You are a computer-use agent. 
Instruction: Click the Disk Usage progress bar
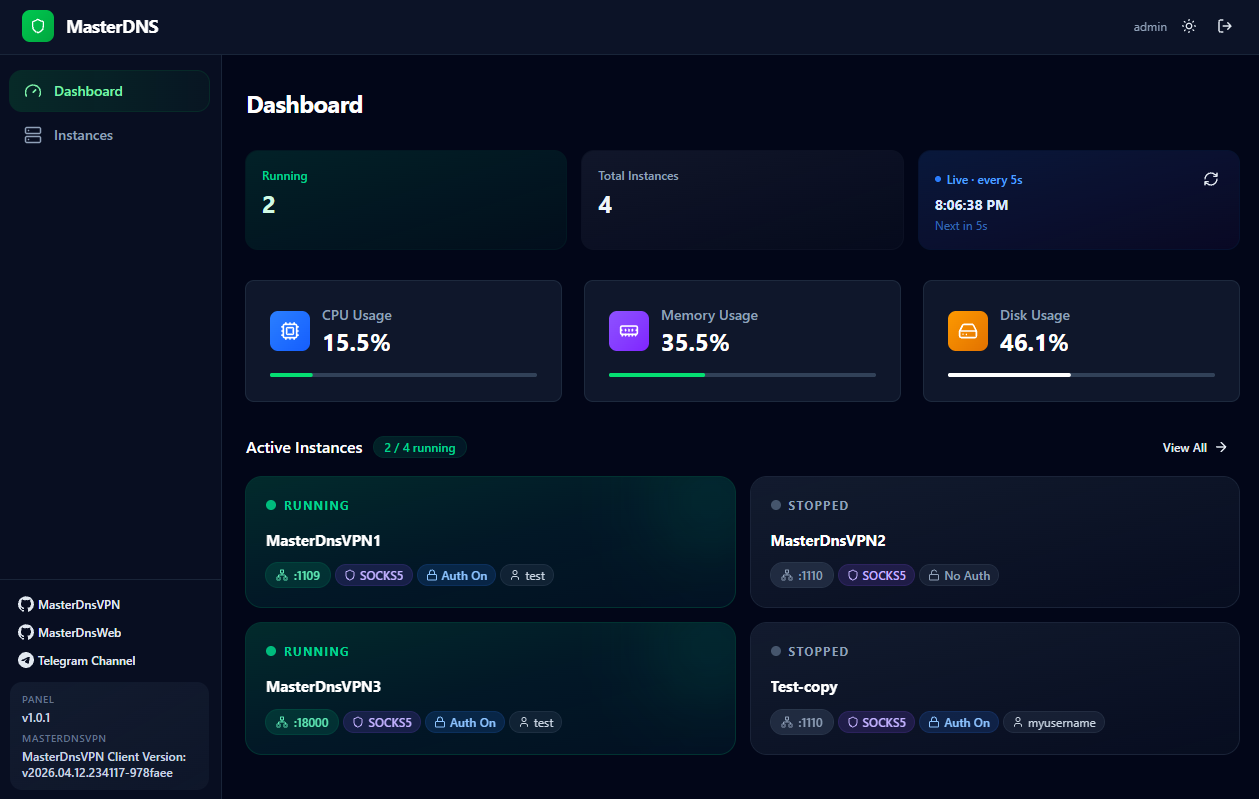(x=1081, y=375)
